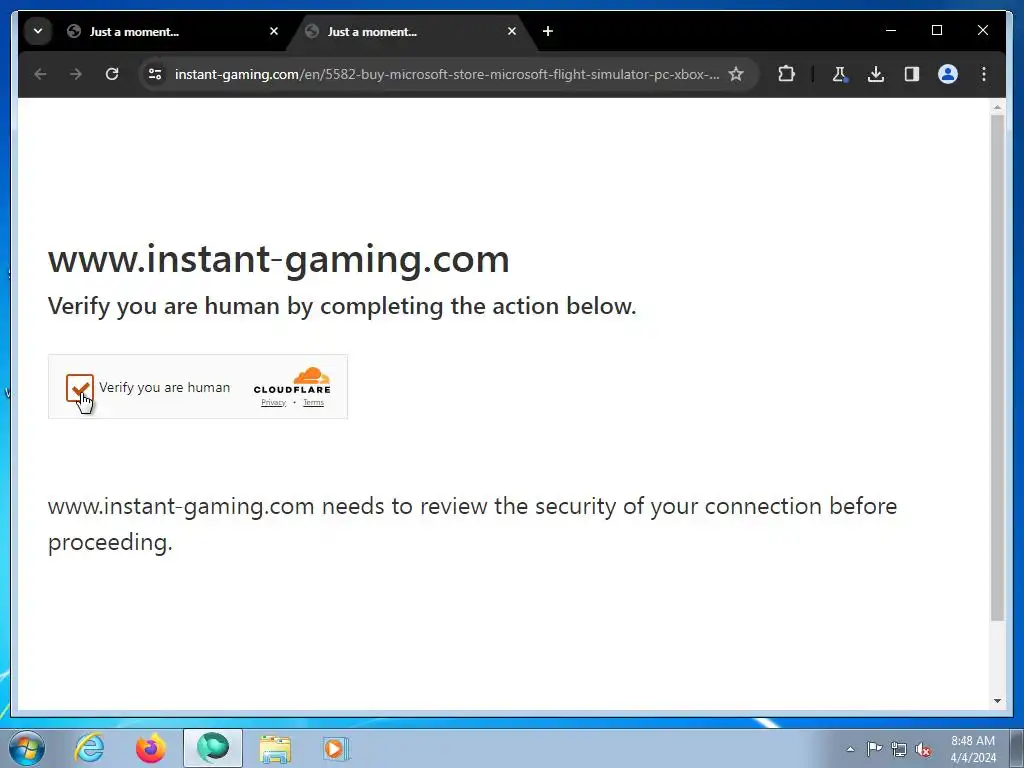Bookmark this page with the star

(x=736, y=74)
